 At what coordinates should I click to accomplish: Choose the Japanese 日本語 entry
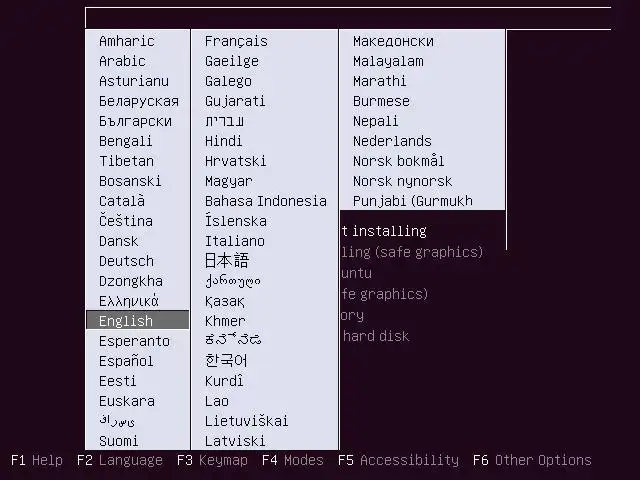[x=227, y=260]
